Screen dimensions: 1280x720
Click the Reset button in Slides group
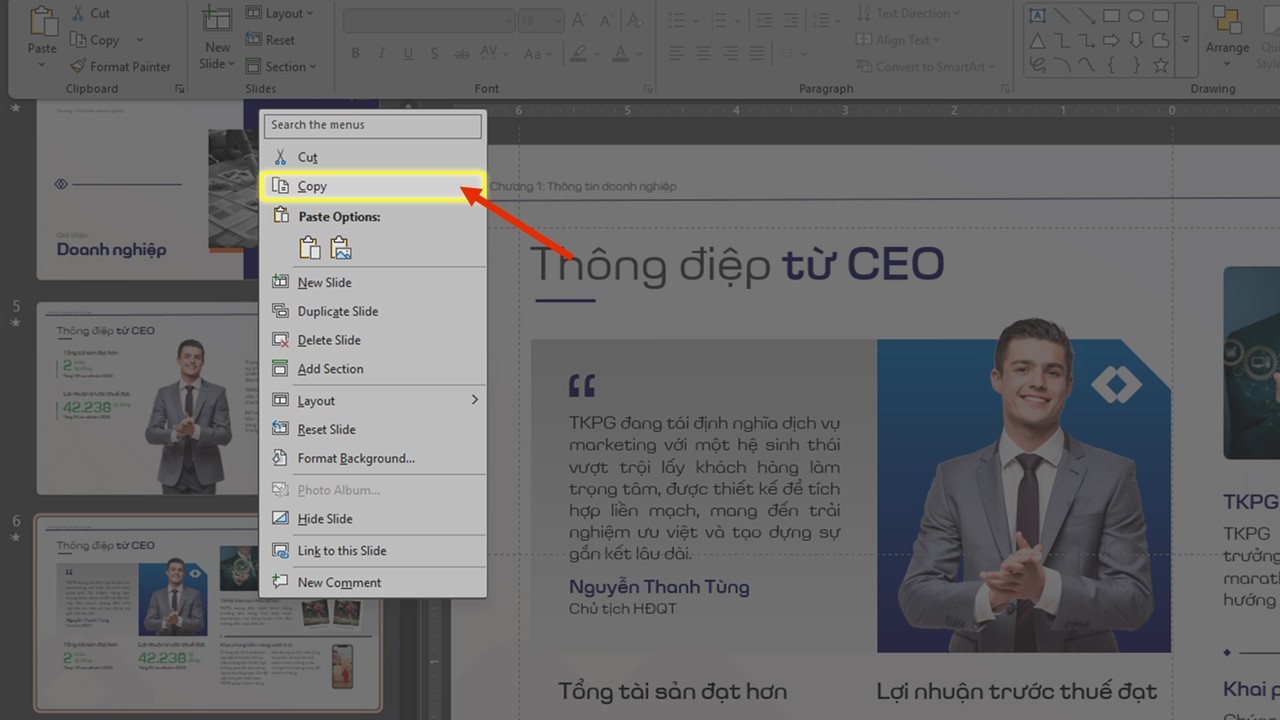[270, 40]
